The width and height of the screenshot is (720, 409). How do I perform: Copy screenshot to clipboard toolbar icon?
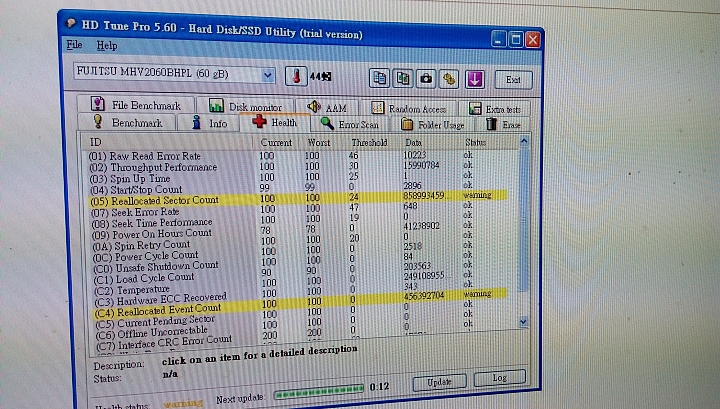[403, 78]
